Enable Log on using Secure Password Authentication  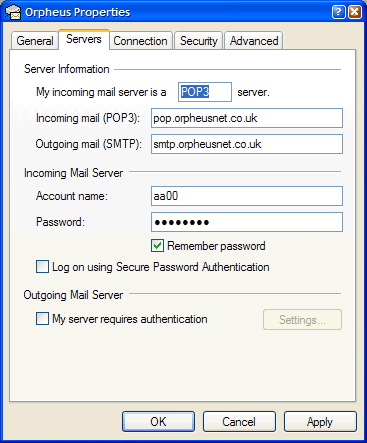[42, 267]
